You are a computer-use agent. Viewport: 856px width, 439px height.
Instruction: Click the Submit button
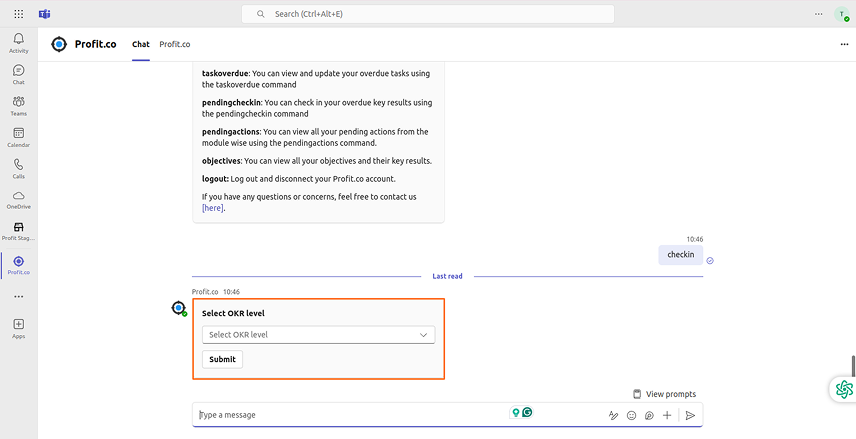pyautogui.click(x=222, y=359)
